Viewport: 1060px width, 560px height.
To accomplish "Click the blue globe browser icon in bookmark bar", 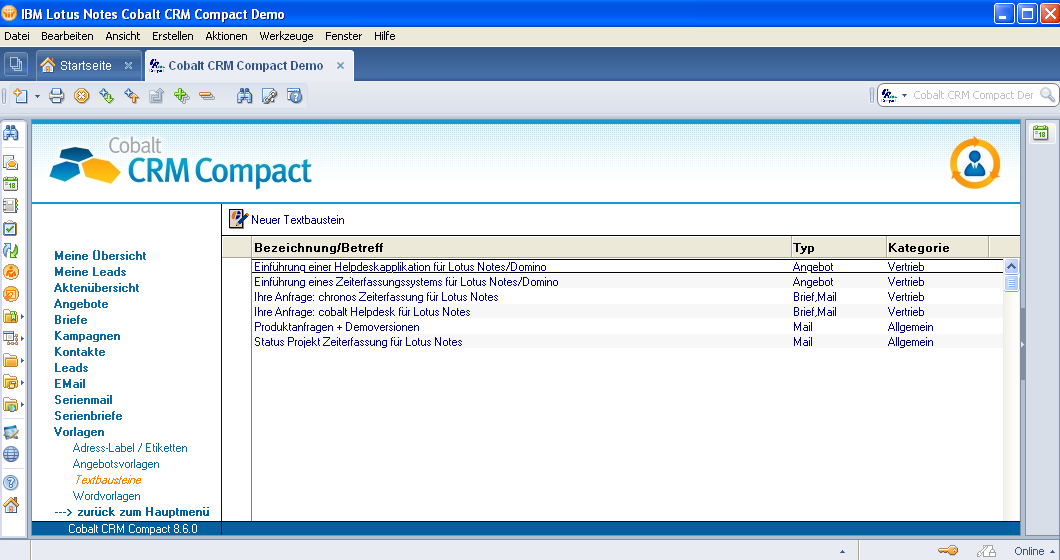I will (11, 454).
